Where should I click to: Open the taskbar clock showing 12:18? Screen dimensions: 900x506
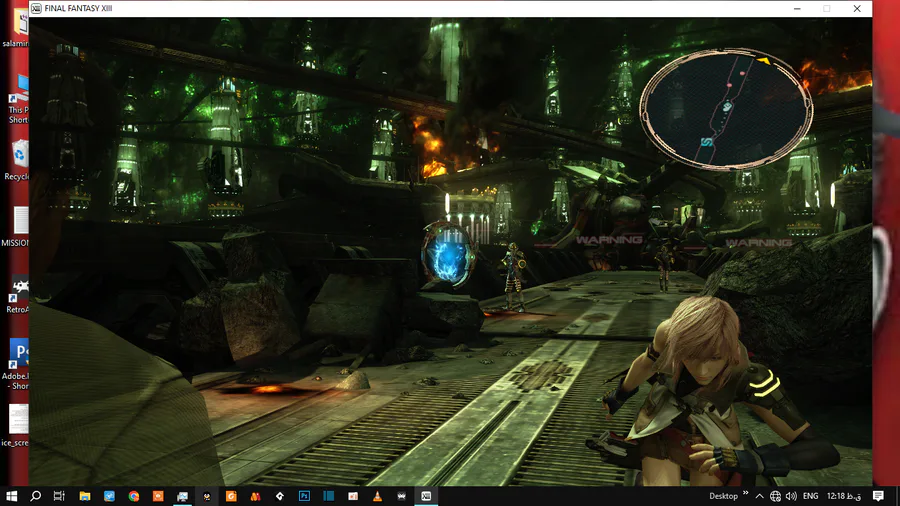tap(844, 496)
